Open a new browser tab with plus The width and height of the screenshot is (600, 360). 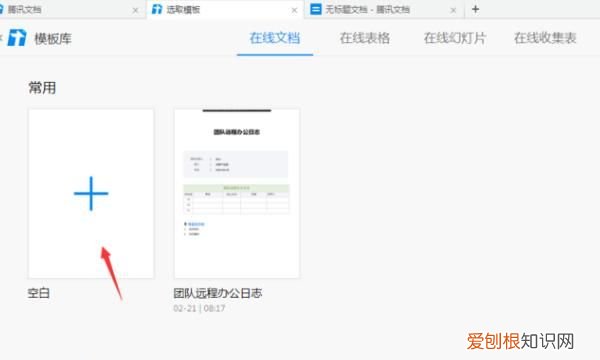pos(475,9)
